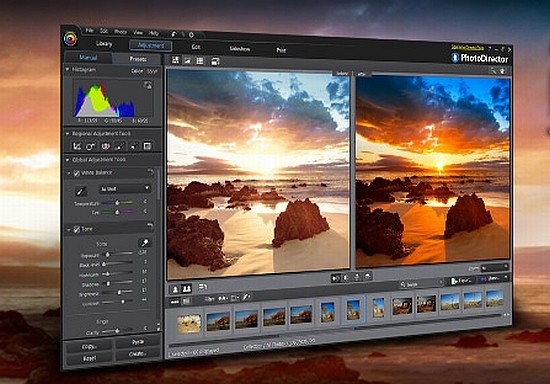
Task: Click the hand pan icon above viewer
Action: (x=503, y=71)
